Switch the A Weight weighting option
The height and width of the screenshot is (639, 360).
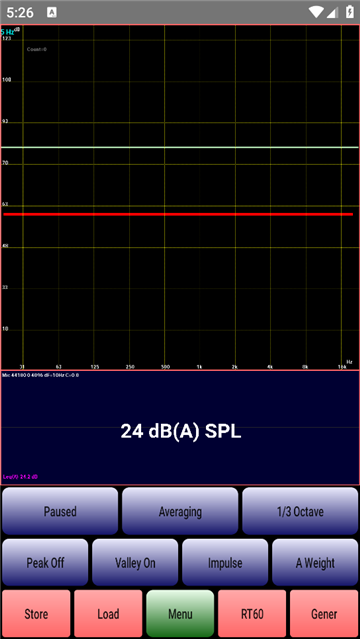(315, 563)
